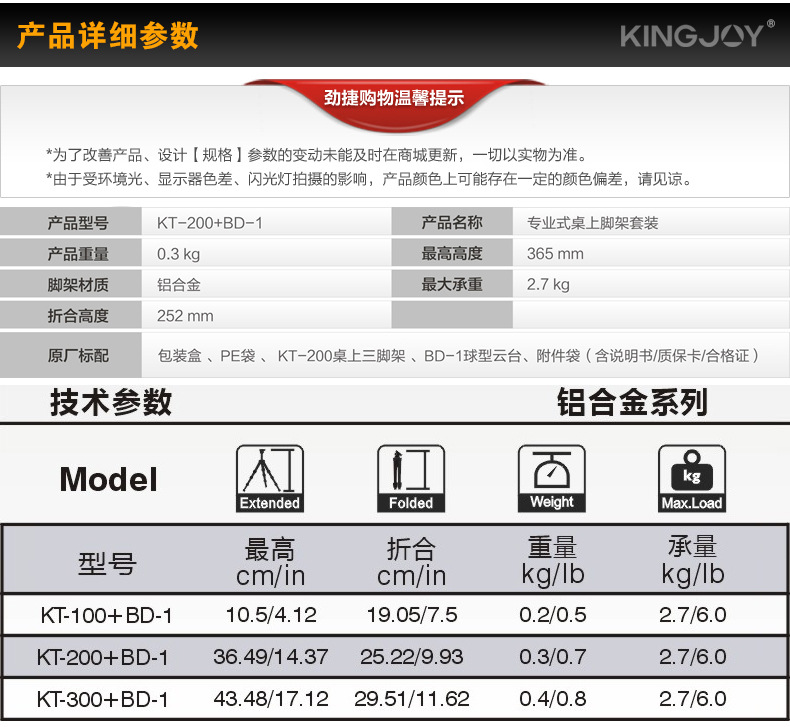Click the 25.22/9.93 folded cell

(x=412, y=657)
